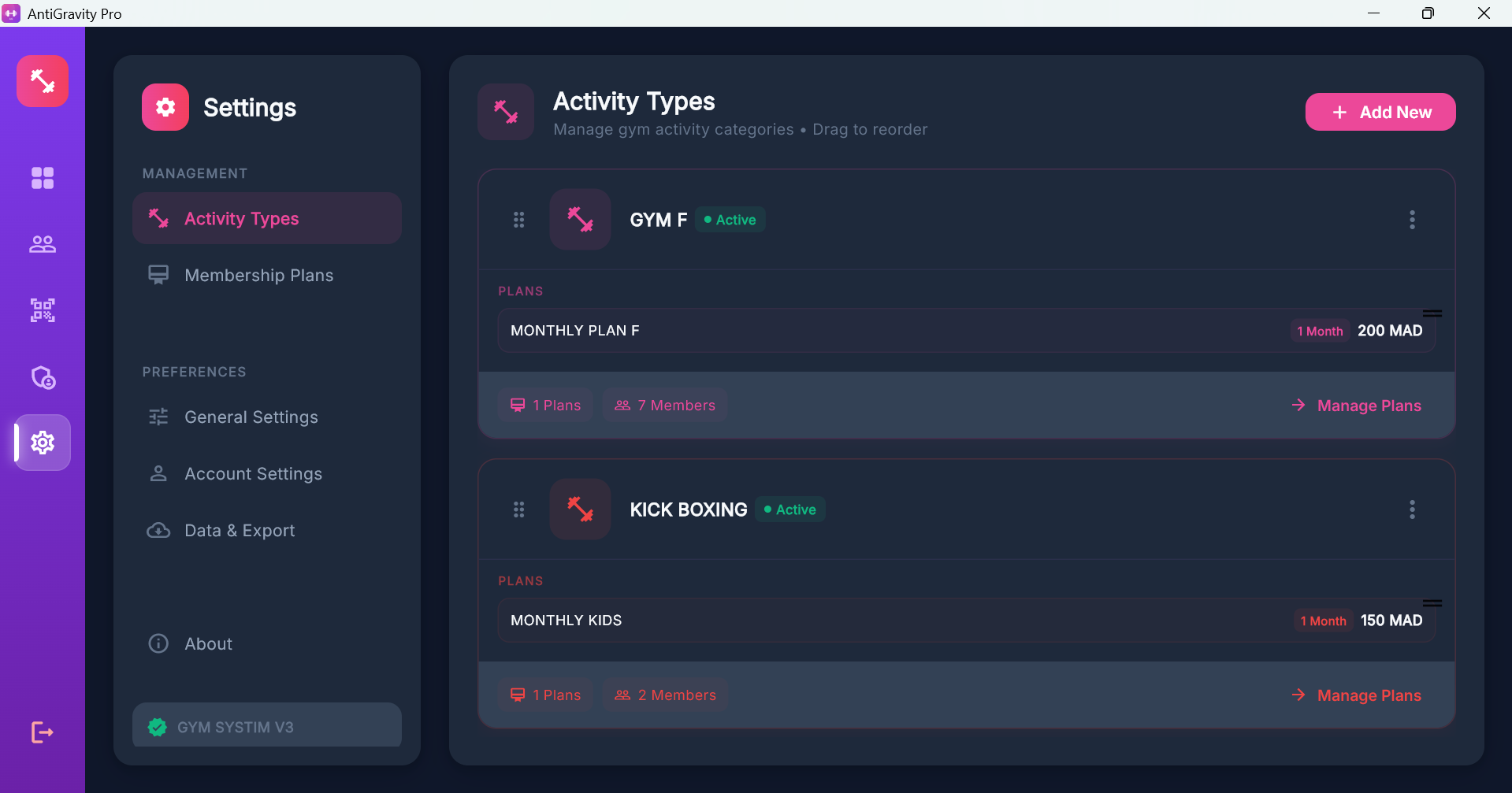
Task: Open the QR code scanner icon
Action: click(43, 310)
